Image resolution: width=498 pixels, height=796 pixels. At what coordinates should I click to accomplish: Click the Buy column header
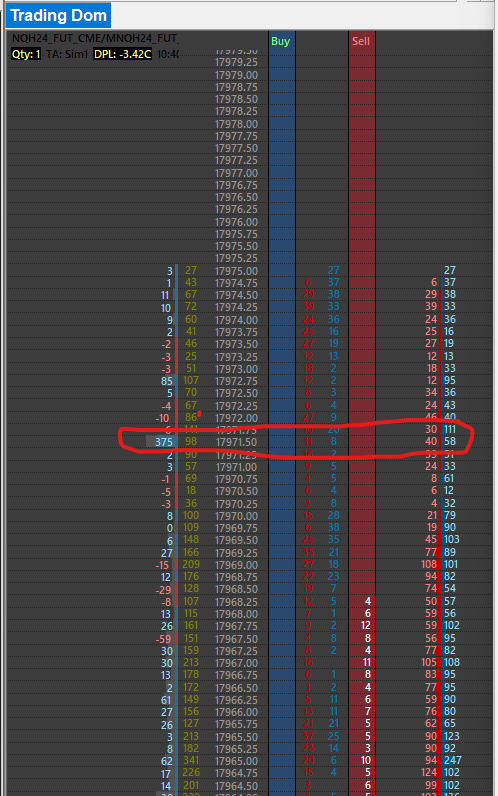click(x=281, y=41)
